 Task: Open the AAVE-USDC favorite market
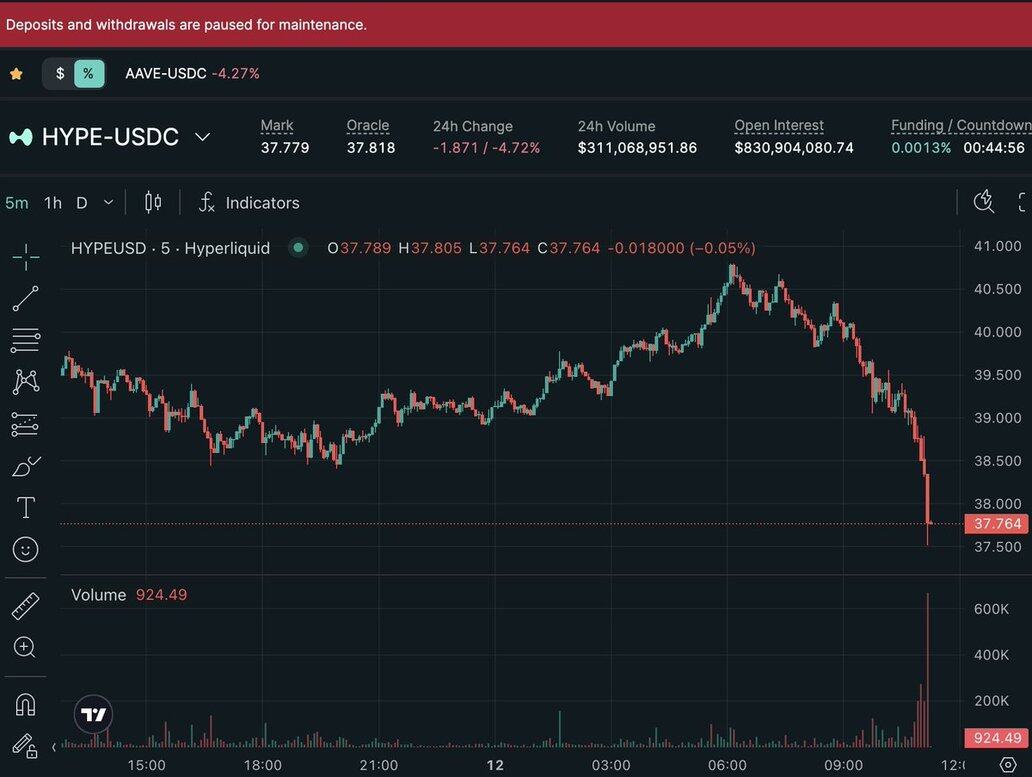(x=165, y=73)
